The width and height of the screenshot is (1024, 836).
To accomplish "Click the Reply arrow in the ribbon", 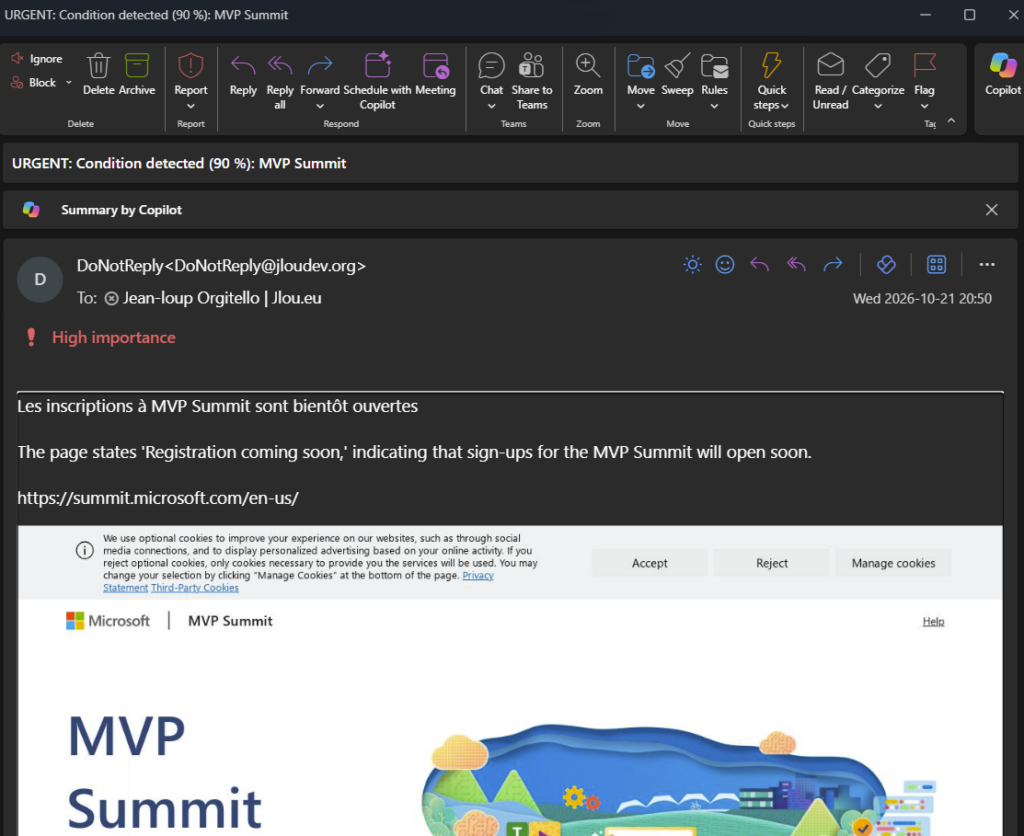I will [243, 66].
